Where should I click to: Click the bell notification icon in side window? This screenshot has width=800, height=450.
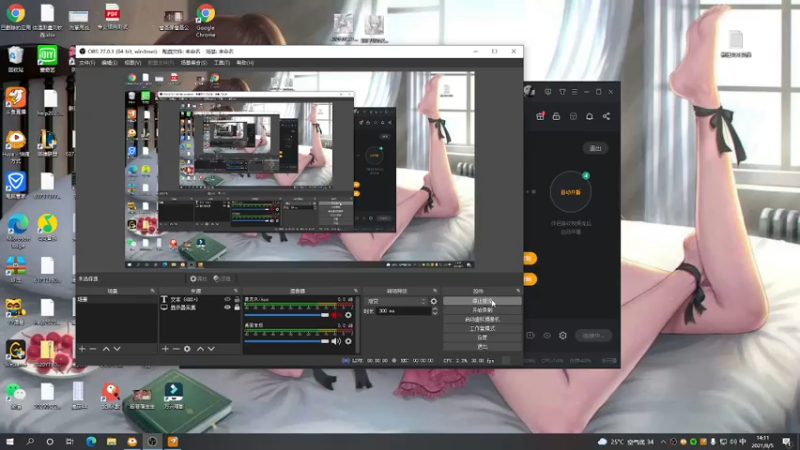589,116
